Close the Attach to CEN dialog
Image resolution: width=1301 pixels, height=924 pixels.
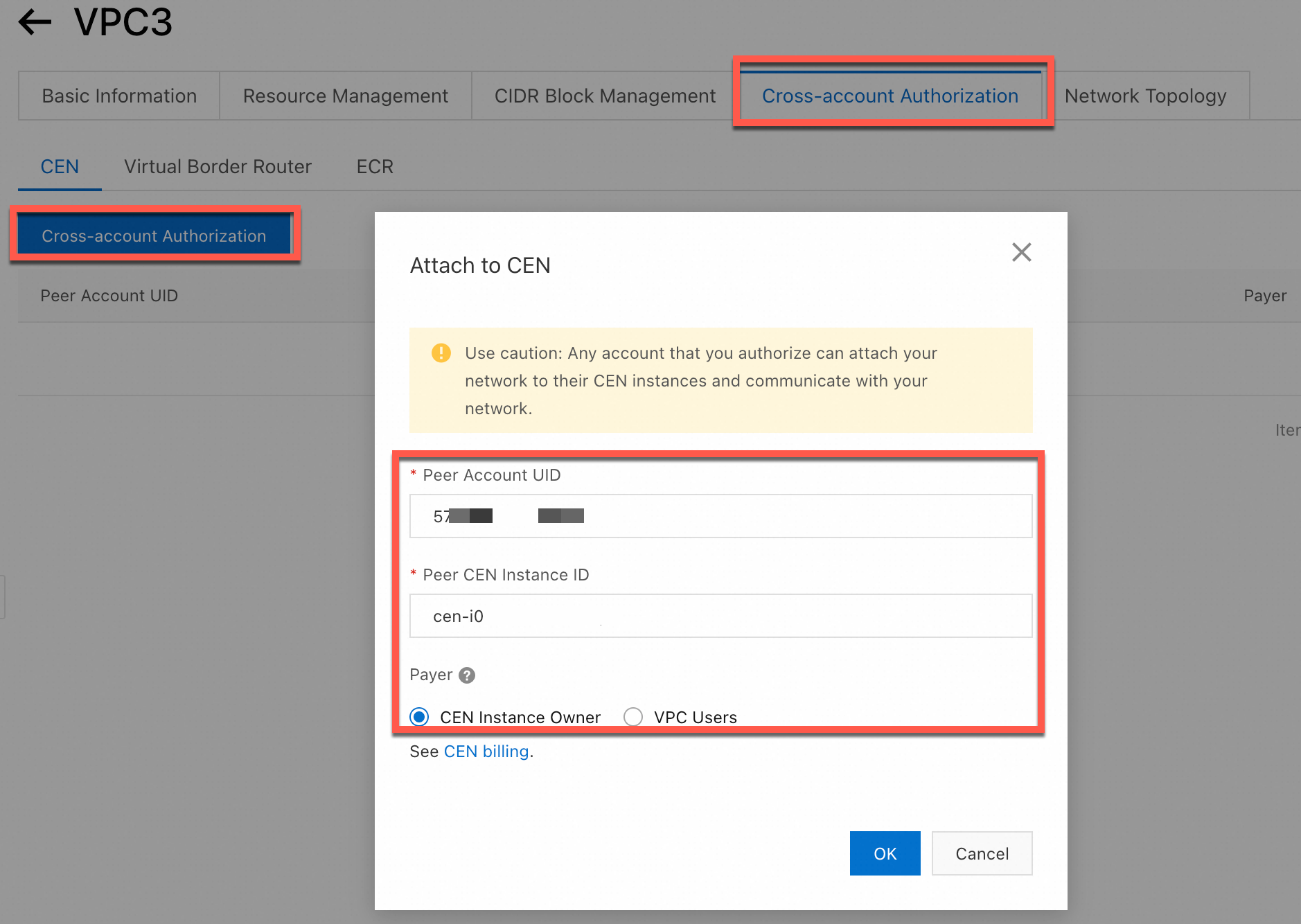click(x=1021, y=252)
